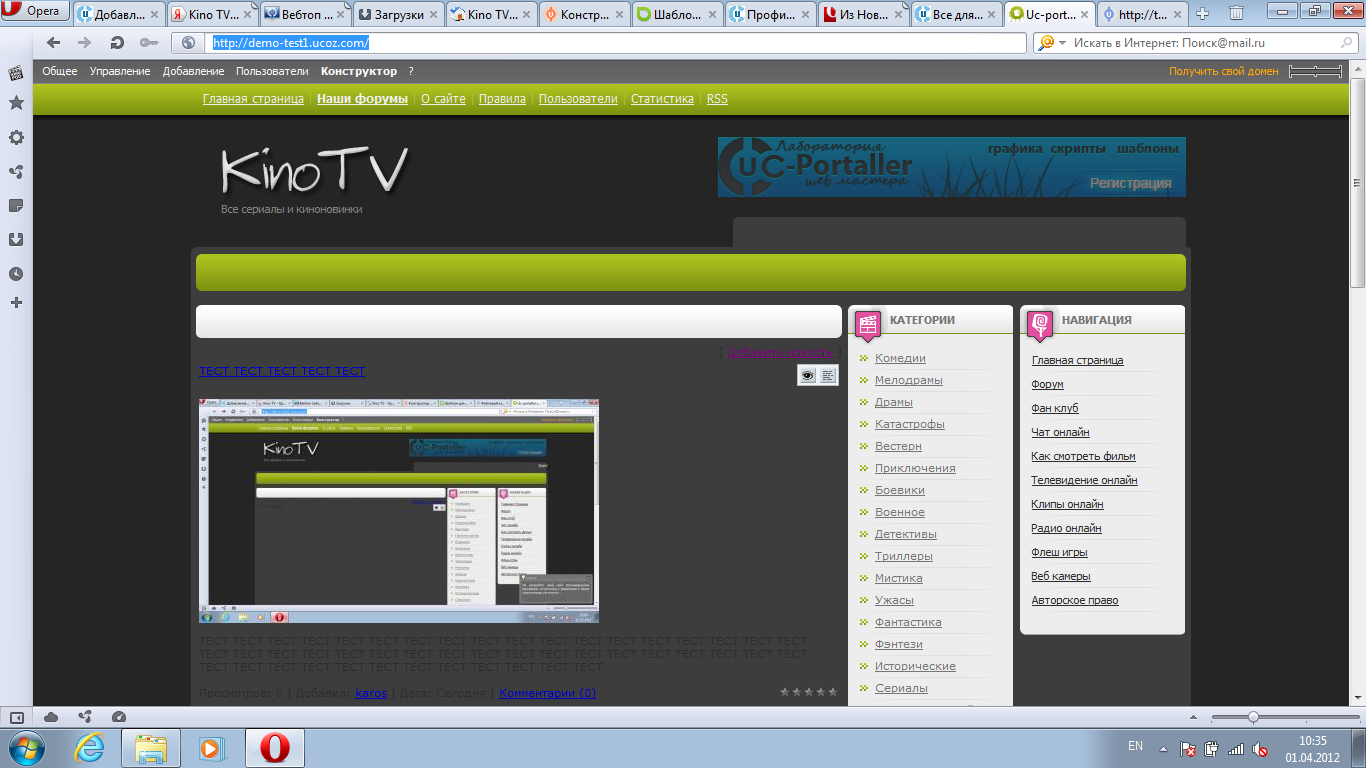Open the Фантастика category
This screenshot has height=768, width=1366.
(908, 622)
